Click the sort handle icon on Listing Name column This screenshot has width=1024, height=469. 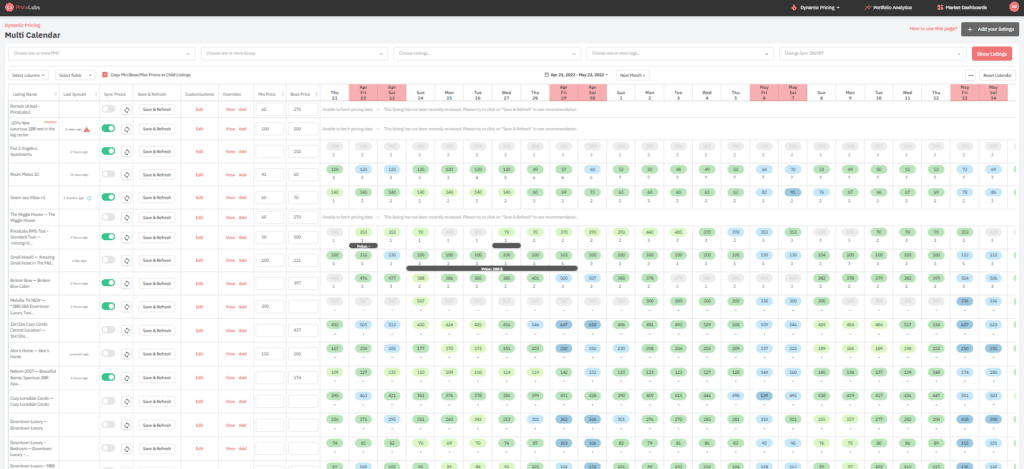pos(57,95)
